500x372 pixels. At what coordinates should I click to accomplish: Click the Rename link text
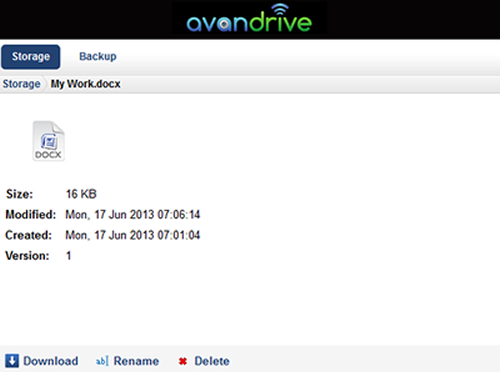point(136,361)
